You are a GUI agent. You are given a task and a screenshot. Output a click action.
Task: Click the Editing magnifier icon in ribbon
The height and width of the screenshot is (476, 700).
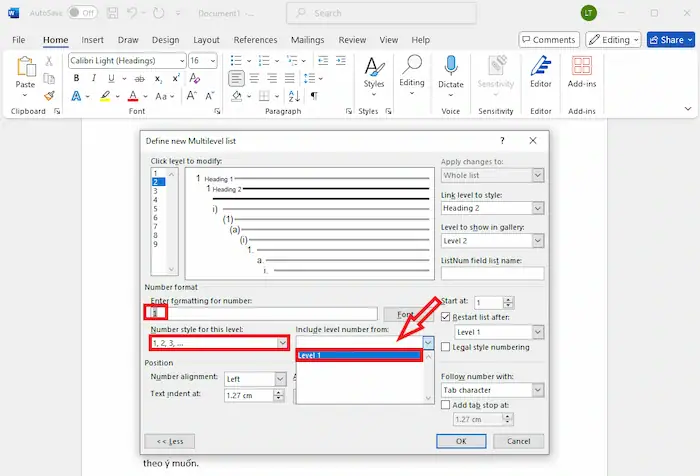point(412,66)
